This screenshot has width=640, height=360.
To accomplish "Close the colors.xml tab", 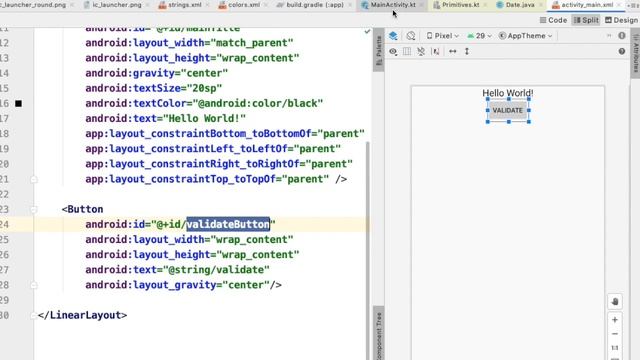I will coord(266,5).
